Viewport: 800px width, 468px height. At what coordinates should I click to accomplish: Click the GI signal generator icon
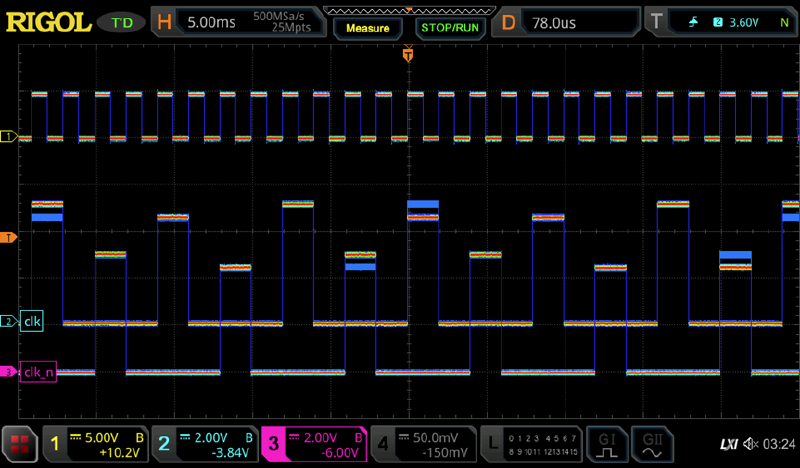click(x=606, y=442)
